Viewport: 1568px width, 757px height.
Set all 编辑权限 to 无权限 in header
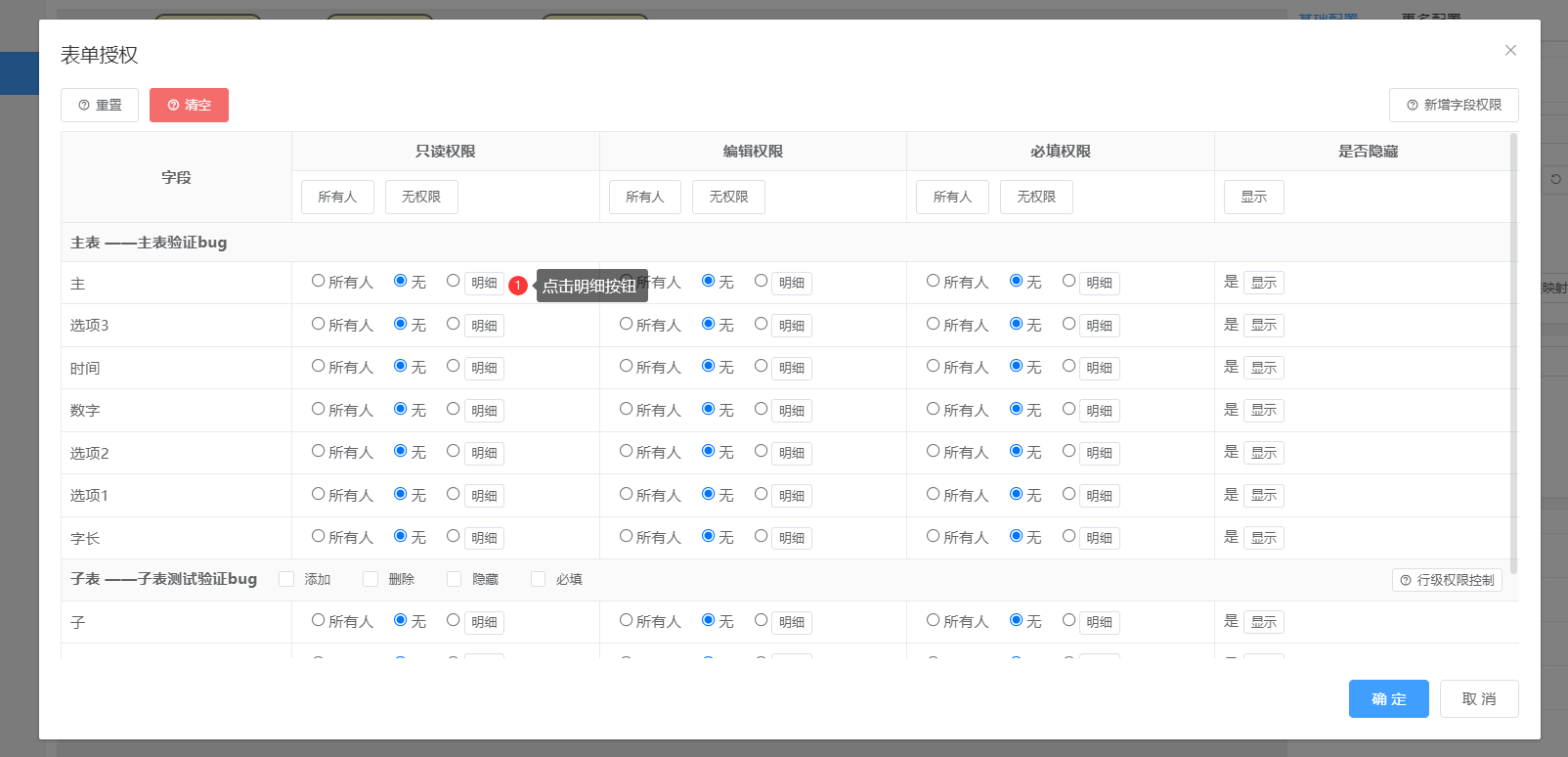728,197
